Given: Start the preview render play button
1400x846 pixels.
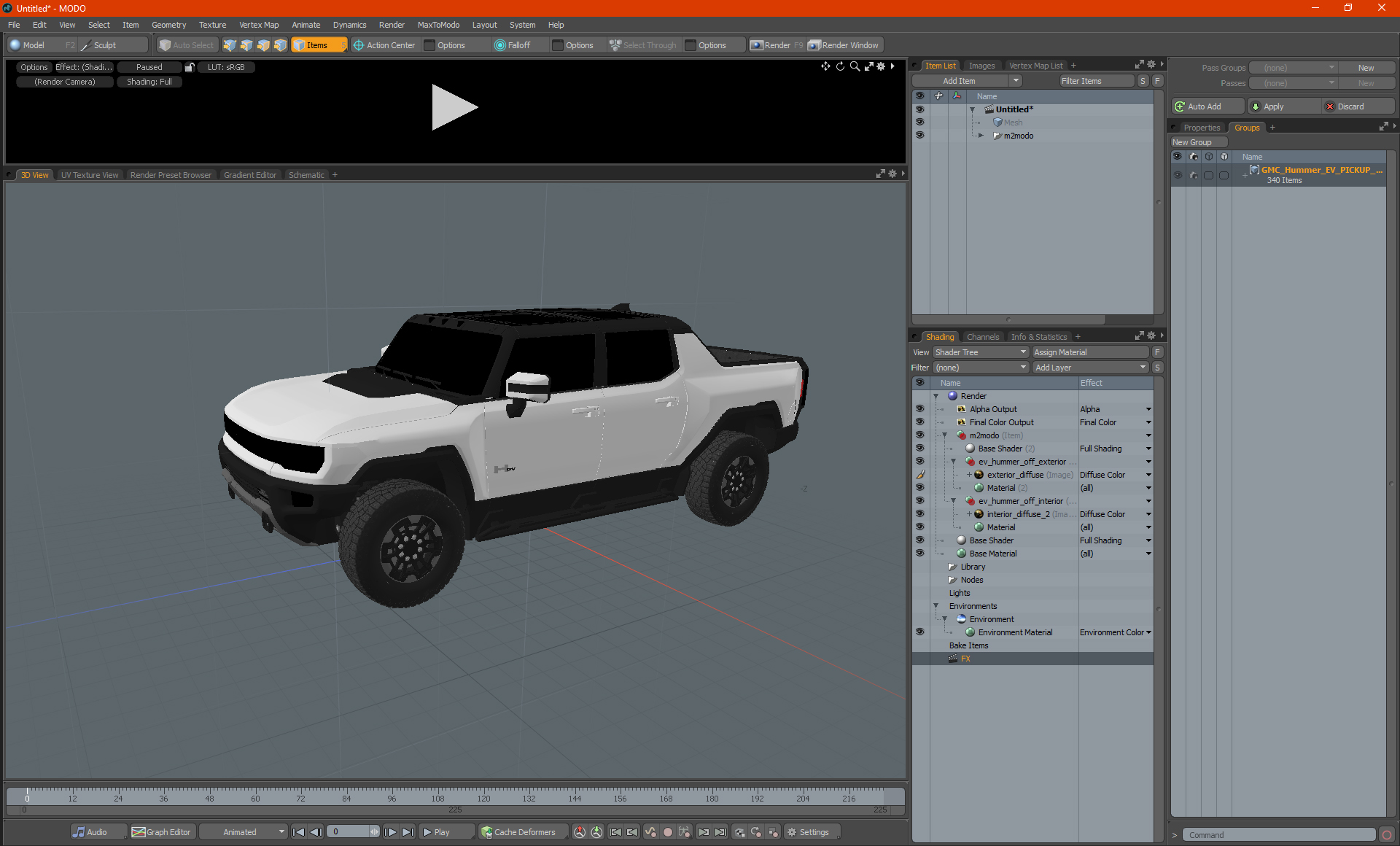Looking at the screenshot, I should click(x=454, y=107).
